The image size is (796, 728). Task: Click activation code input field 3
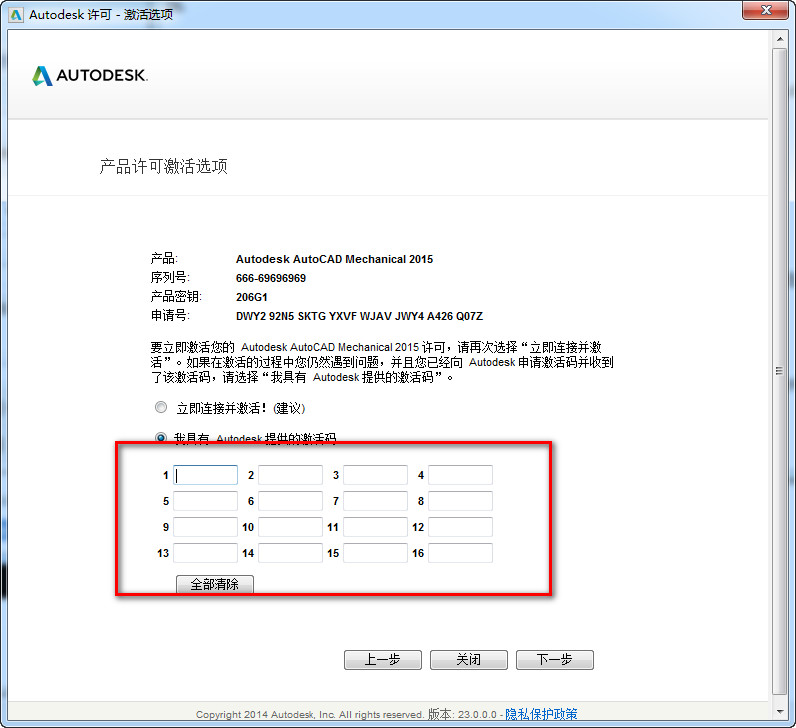click(375, 475)
